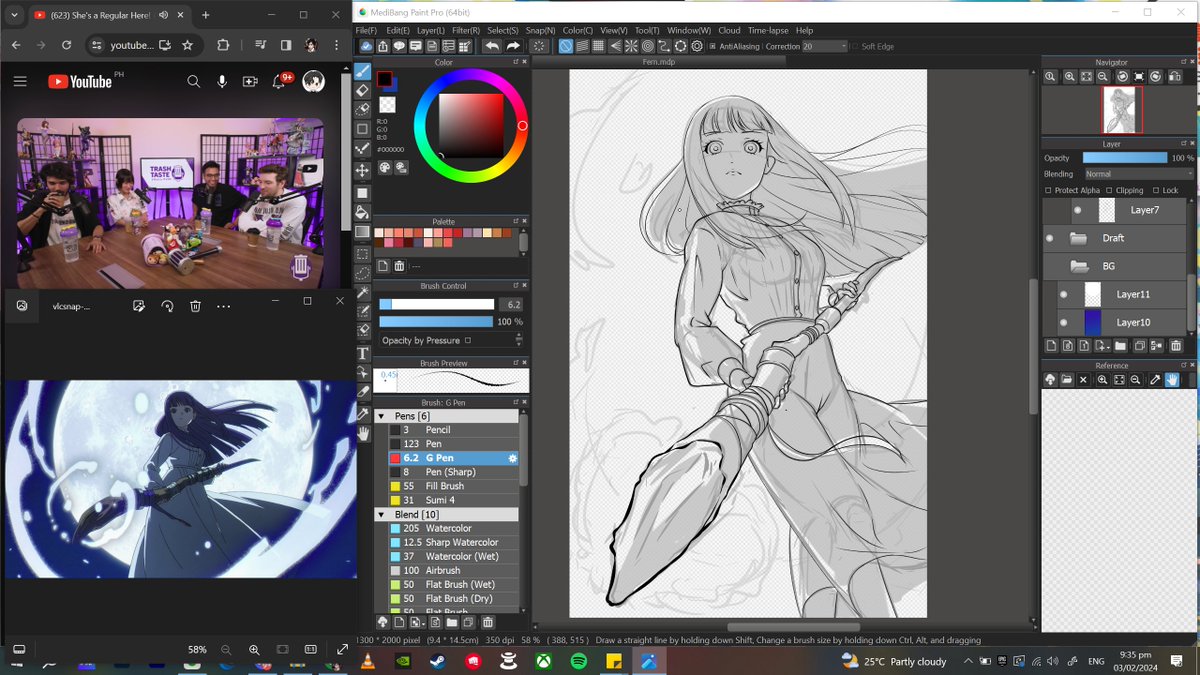Toggle Clipping checkbox
The image size is (1200, 675).
(x=1110, y=190)
